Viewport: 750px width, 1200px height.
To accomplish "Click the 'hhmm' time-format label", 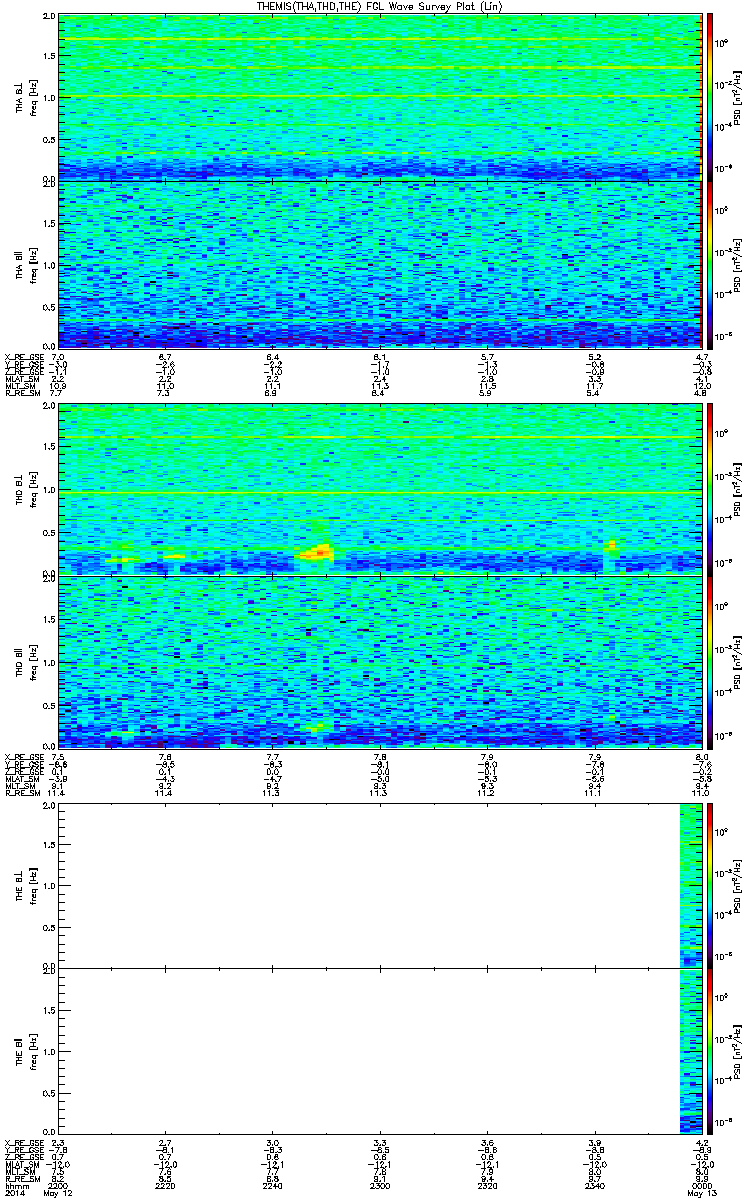I will pyautogui.click(x=15, y=1186).
